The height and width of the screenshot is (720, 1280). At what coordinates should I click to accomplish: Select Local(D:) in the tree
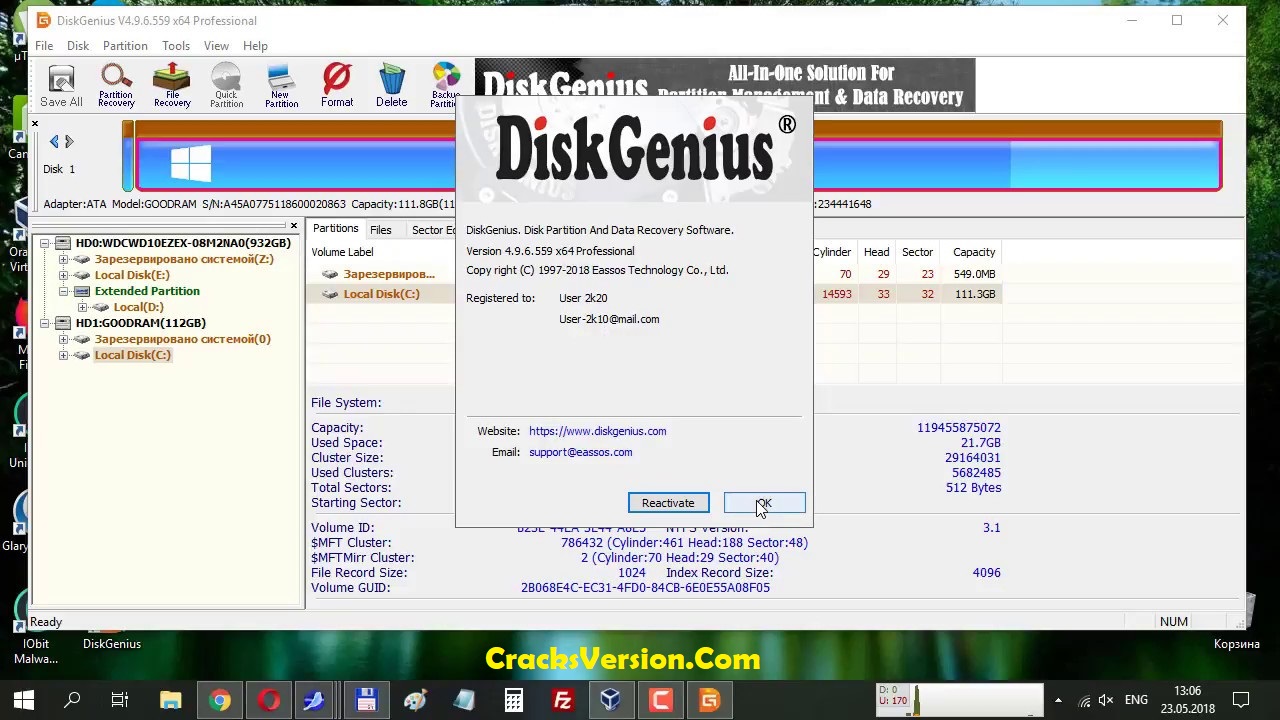pos(138,307)
